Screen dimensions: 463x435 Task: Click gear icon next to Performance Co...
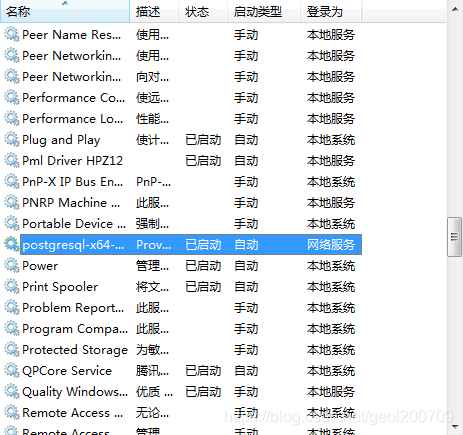coord(12,98)
